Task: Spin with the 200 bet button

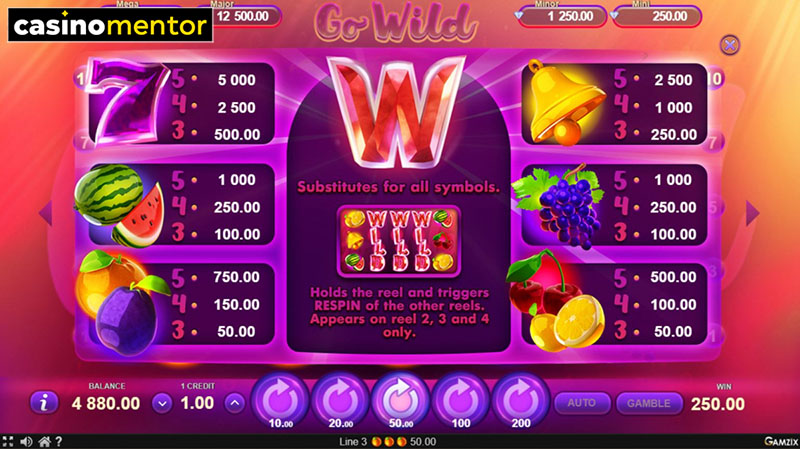Action: 521,401
